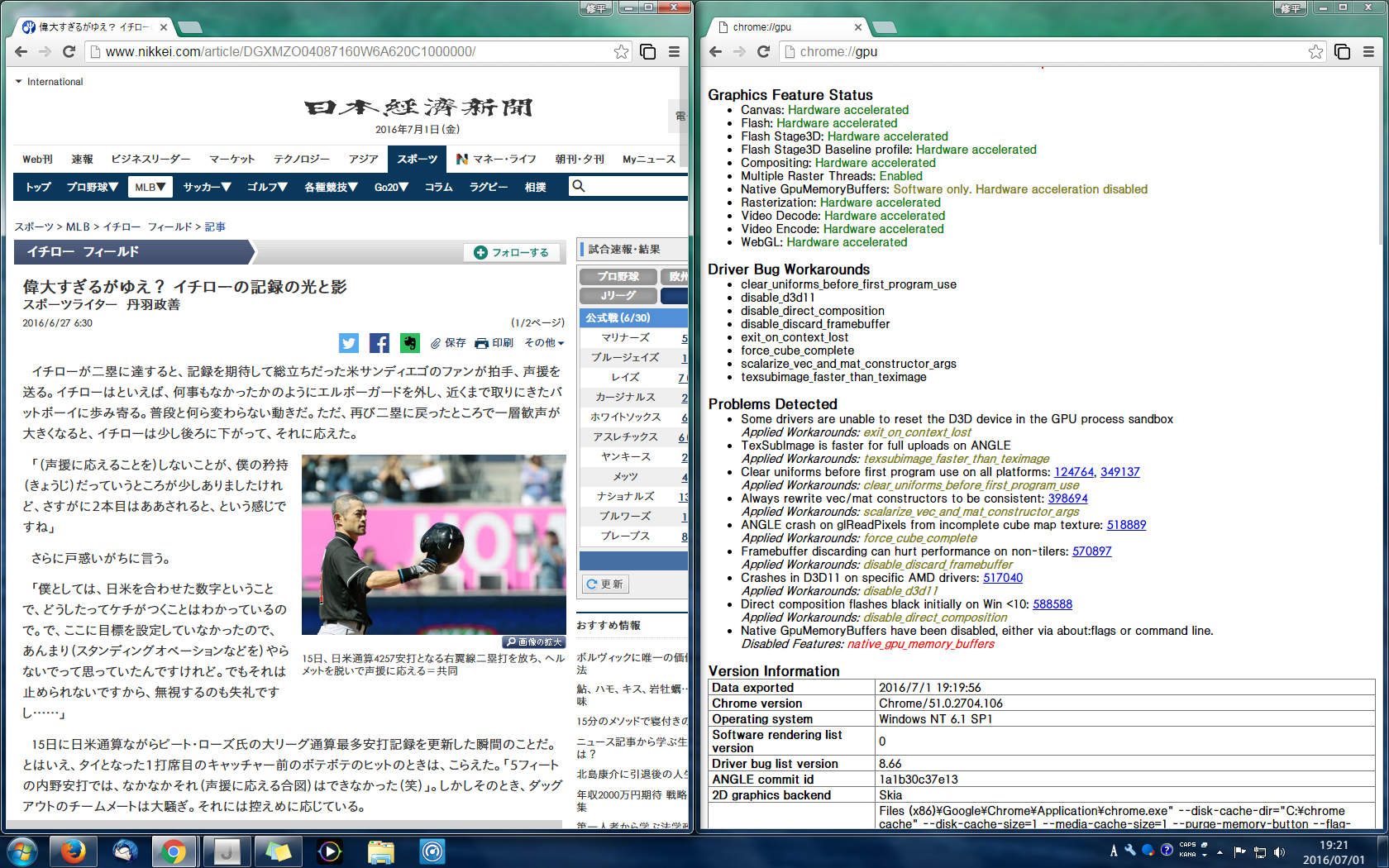Go back in chrome://gpu window
This screenshot has height=868, width=1389.
point(716,52)
